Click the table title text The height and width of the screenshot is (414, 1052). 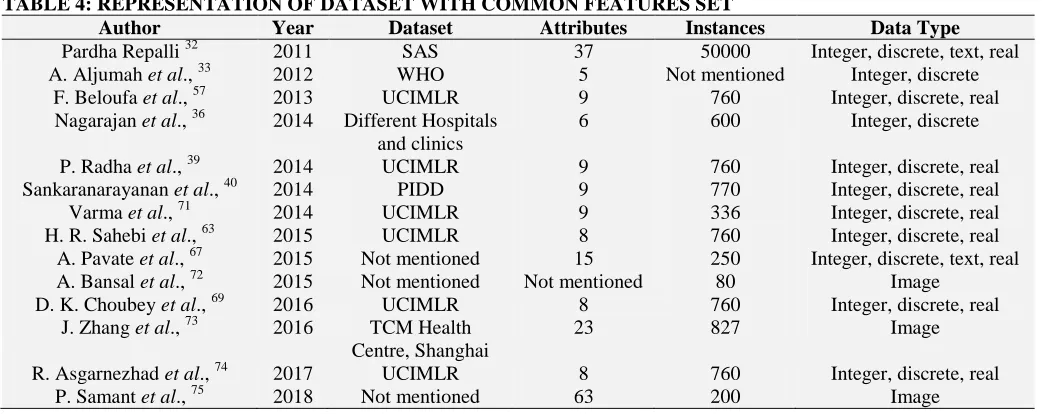coord(366,6)
